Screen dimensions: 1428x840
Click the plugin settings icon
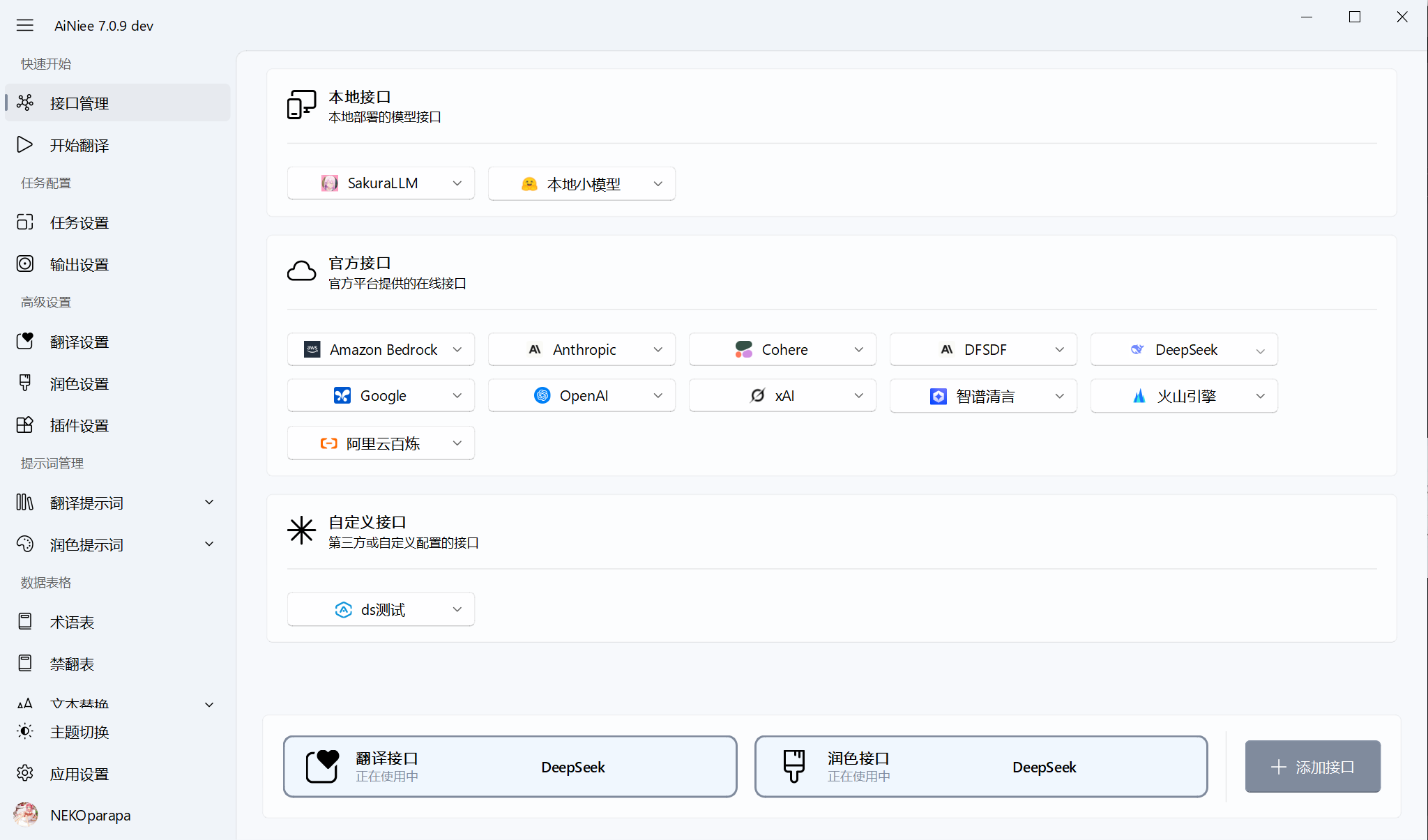(25, 425)
